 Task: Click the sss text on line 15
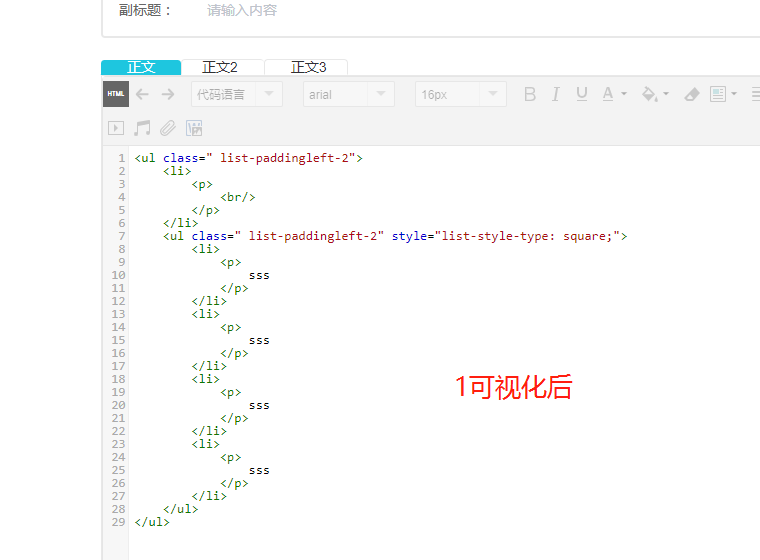pos(259,340)
